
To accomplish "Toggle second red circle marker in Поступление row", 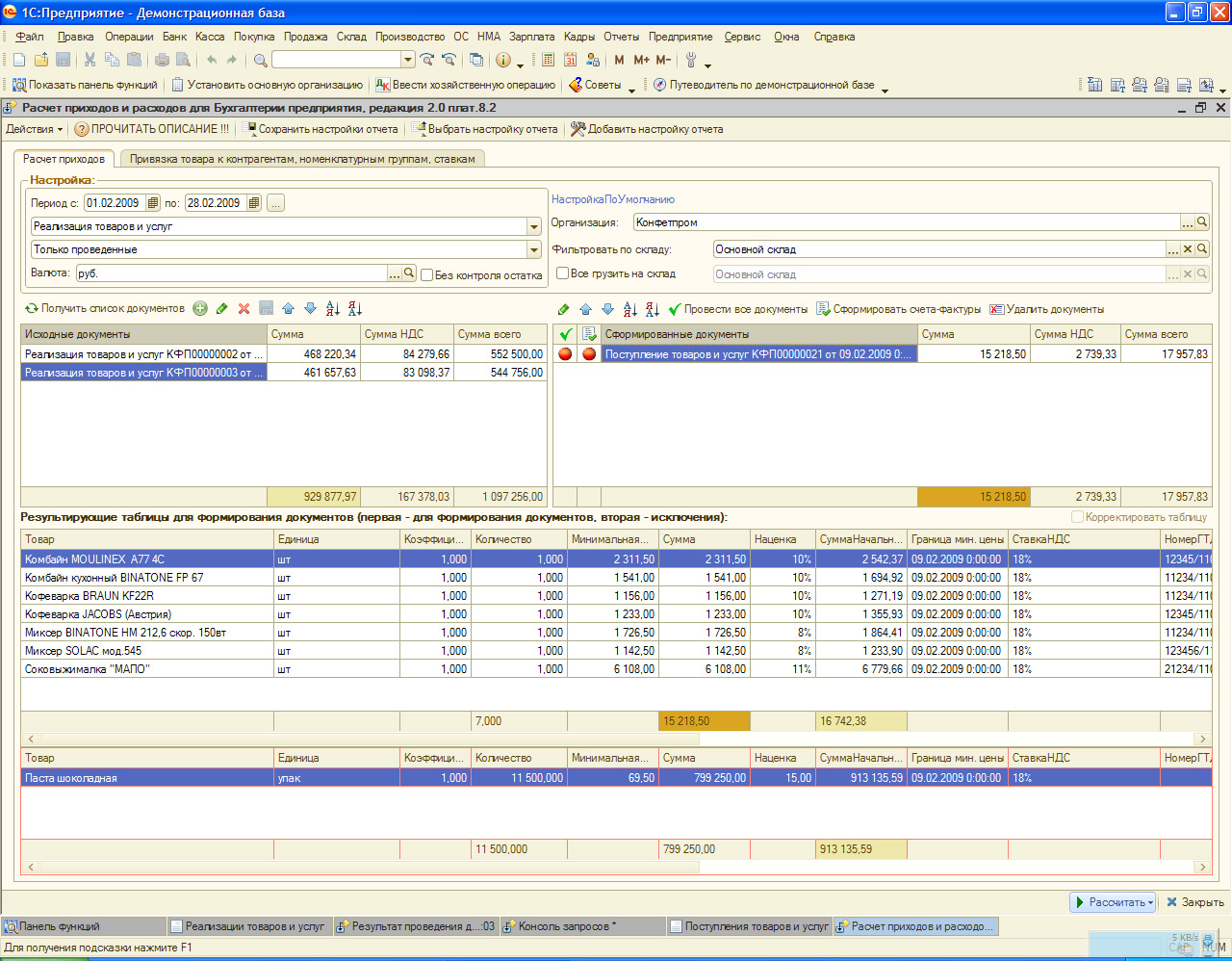I will (589, 354).
